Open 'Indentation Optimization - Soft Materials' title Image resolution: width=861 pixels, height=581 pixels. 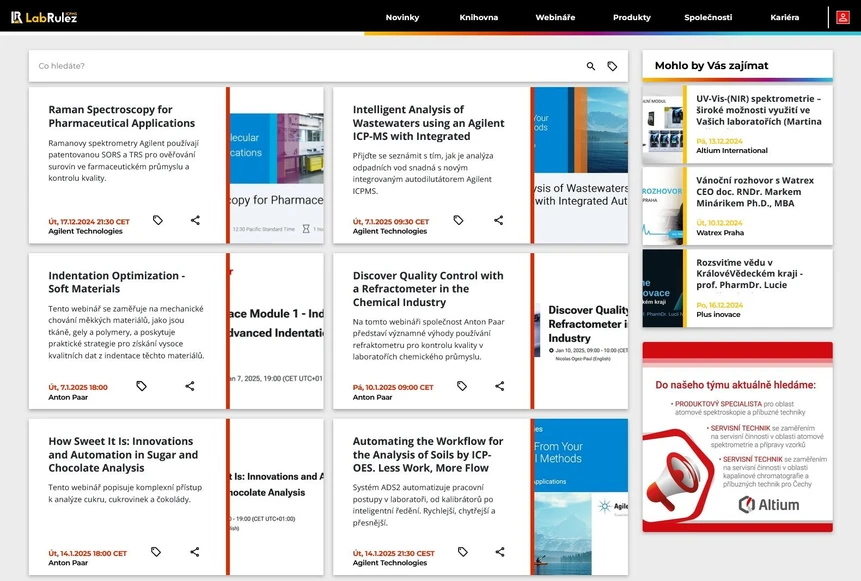pos(117,282)
